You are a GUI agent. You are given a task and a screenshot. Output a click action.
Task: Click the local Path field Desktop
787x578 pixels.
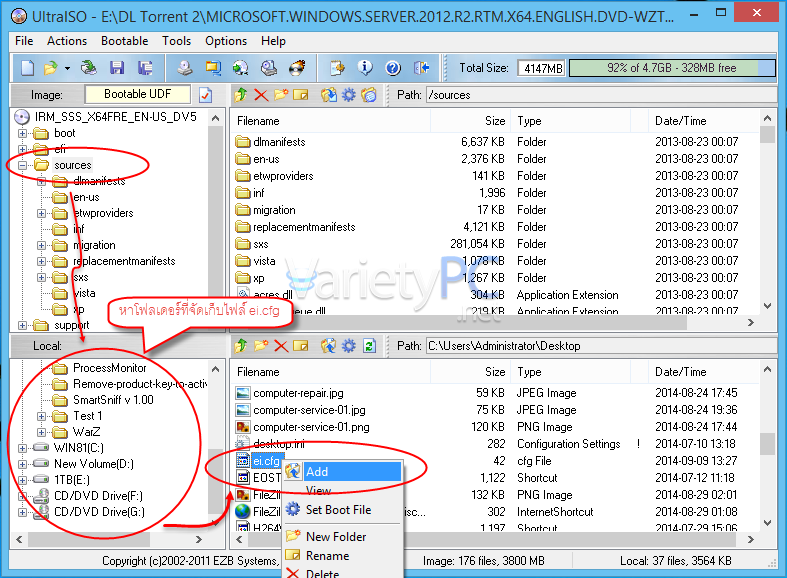[601, 346]
